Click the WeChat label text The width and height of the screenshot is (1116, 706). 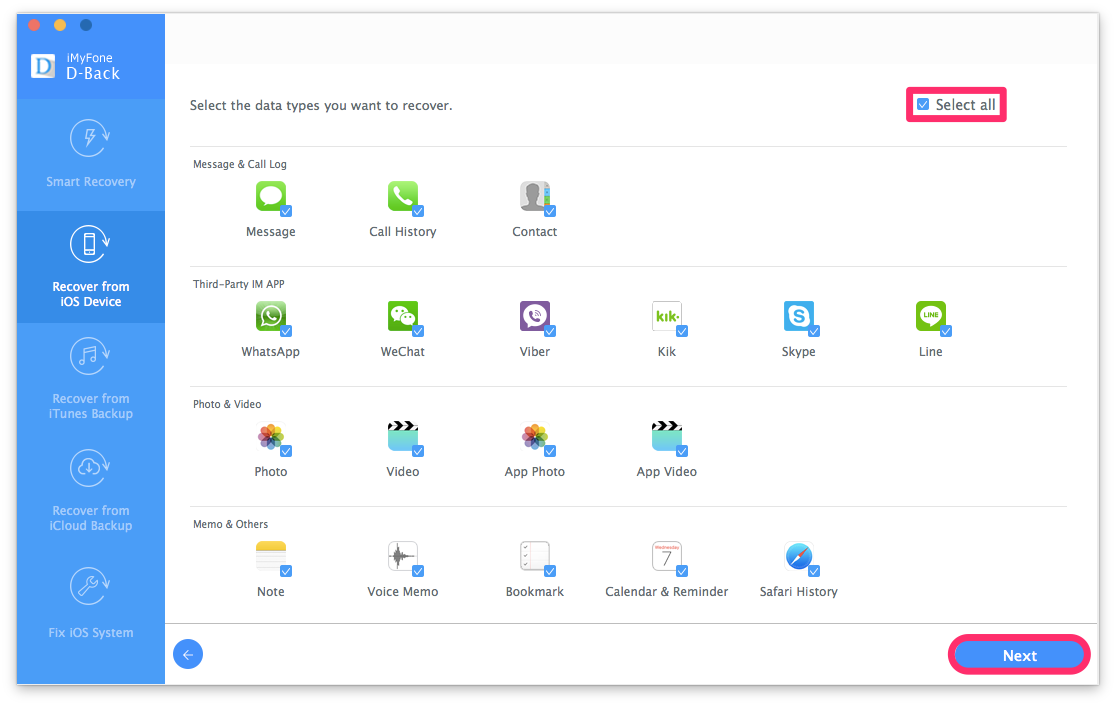(x=403, y=352)
